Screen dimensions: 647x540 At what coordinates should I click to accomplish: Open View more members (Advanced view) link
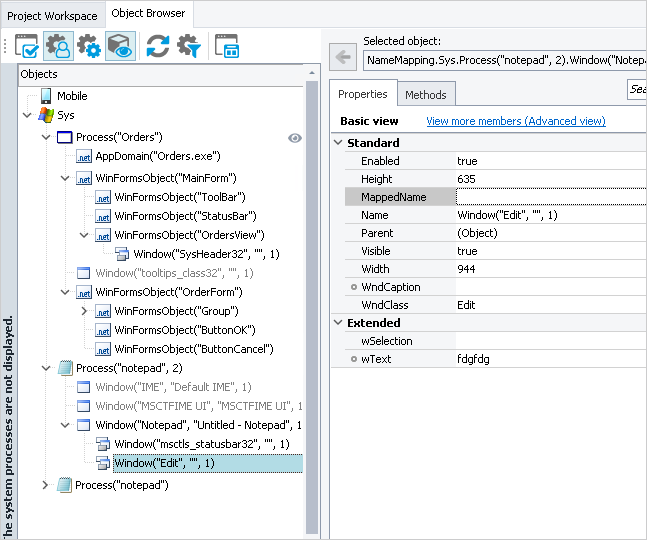(515, 121)
